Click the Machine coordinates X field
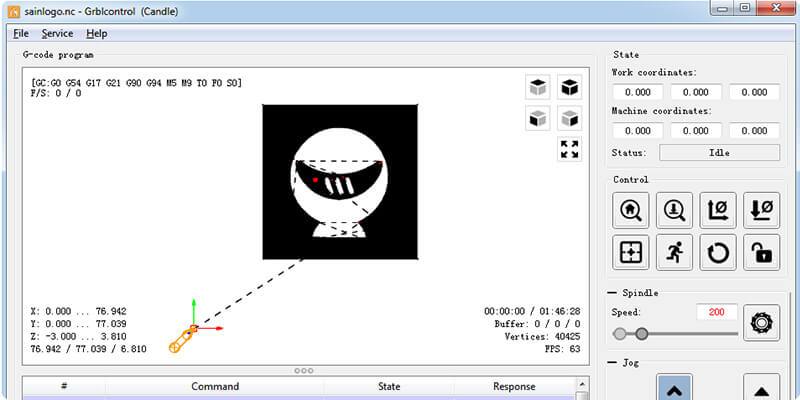 [x=638, y=131]
